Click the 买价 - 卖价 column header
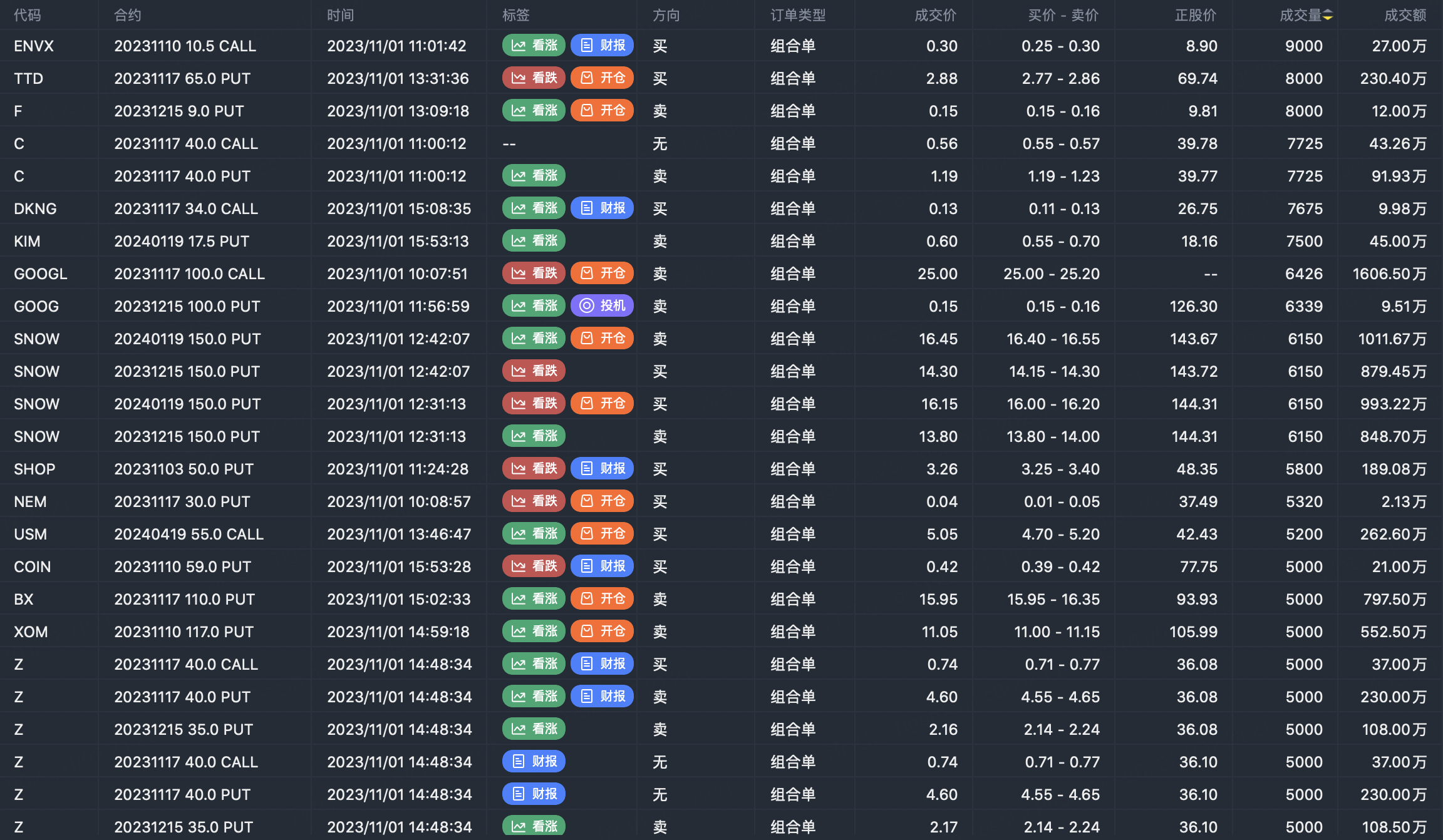The height and width of the screenshot is (840, 1443). (1063, 15)
